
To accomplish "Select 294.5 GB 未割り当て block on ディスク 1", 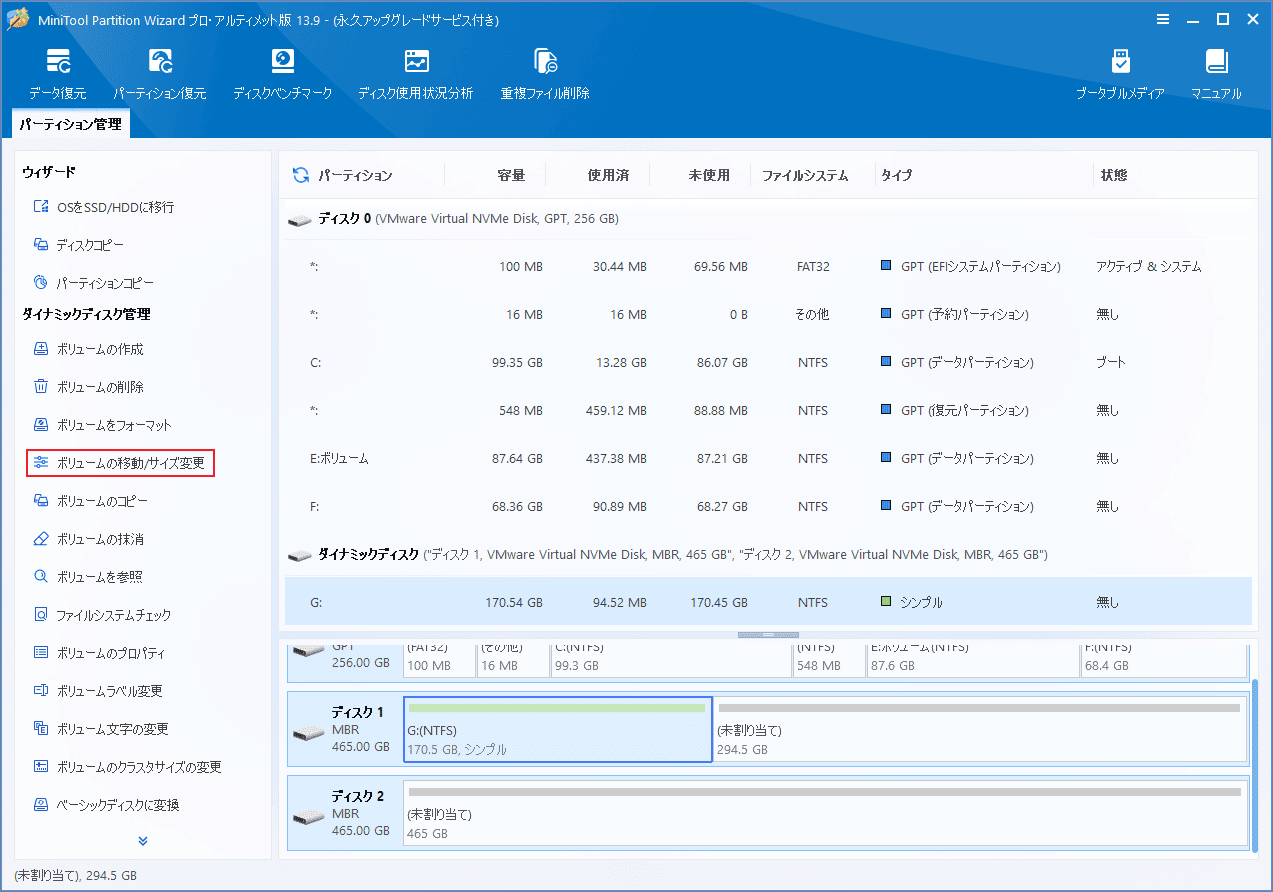I will point(979,729).
